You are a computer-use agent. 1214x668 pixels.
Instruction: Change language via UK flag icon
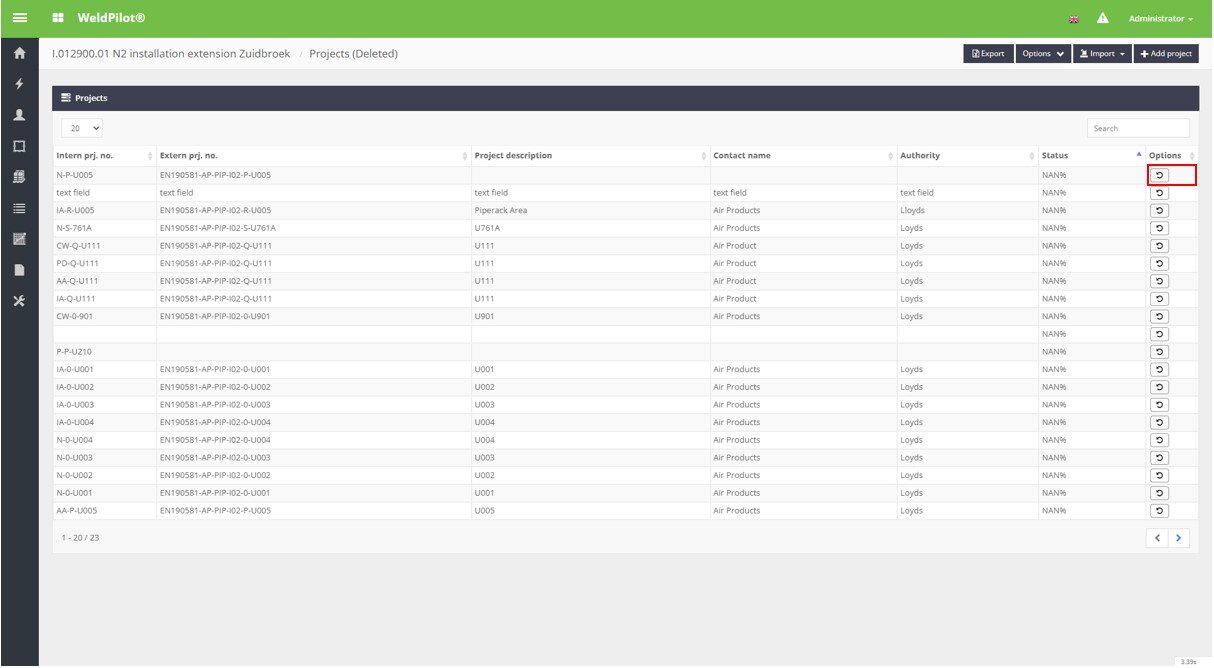coord(1074,19)
